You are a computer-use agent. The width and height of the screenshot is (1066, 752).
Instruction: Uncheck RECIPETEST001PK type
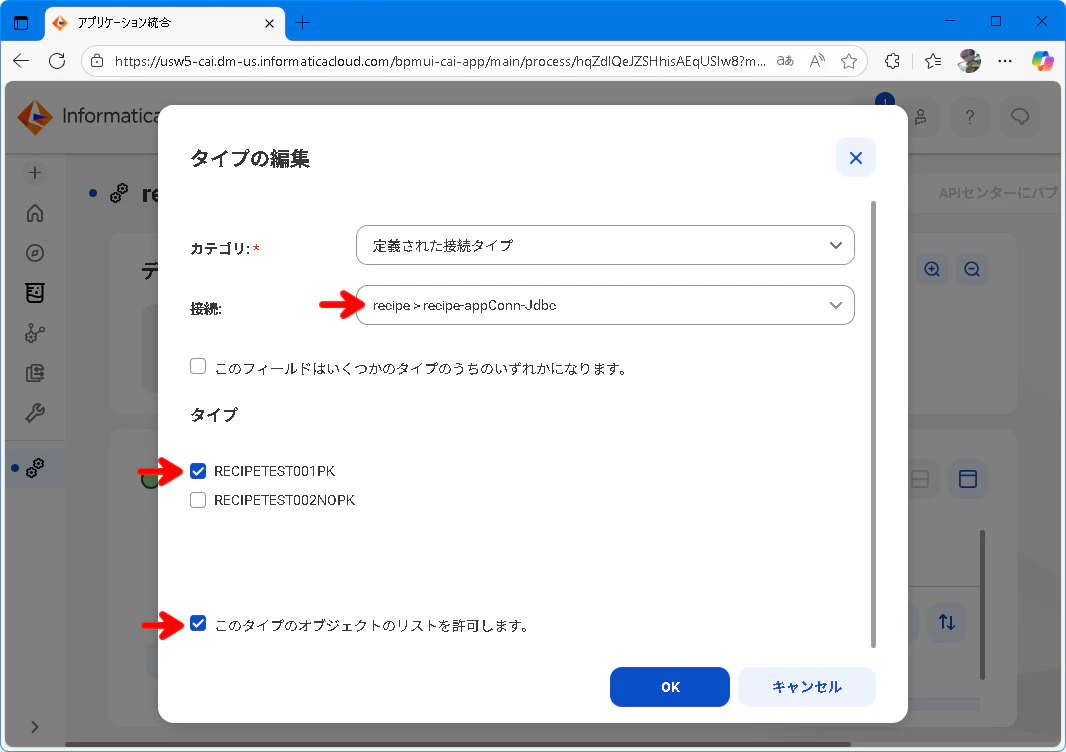pos(198,471)
